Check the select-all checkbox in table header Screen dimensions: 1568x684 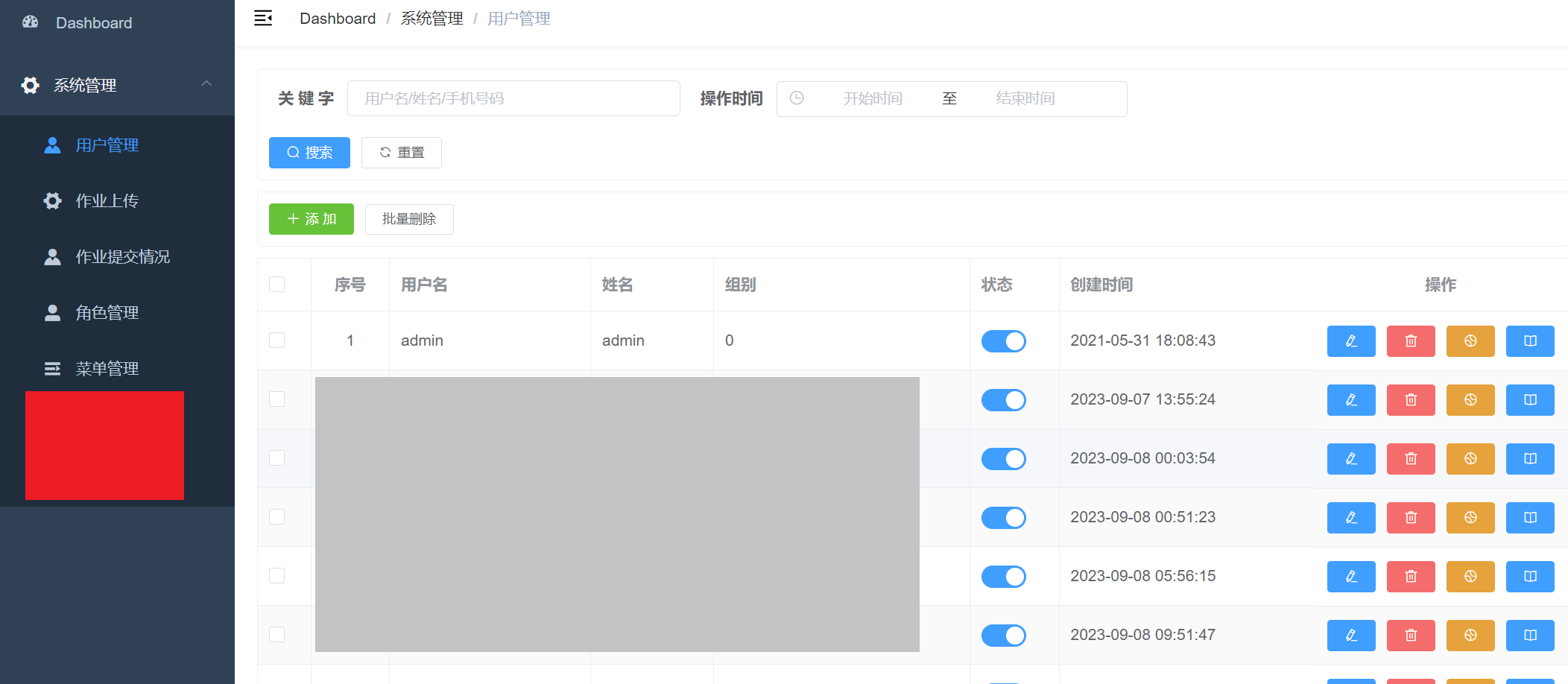click(x=277, y=285)
